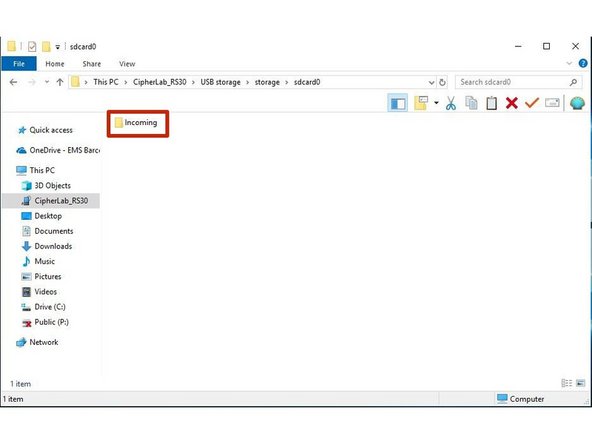Click the Copy toolbar icon
The height and width of the screenshot is (444, 592).
point(471,103)
